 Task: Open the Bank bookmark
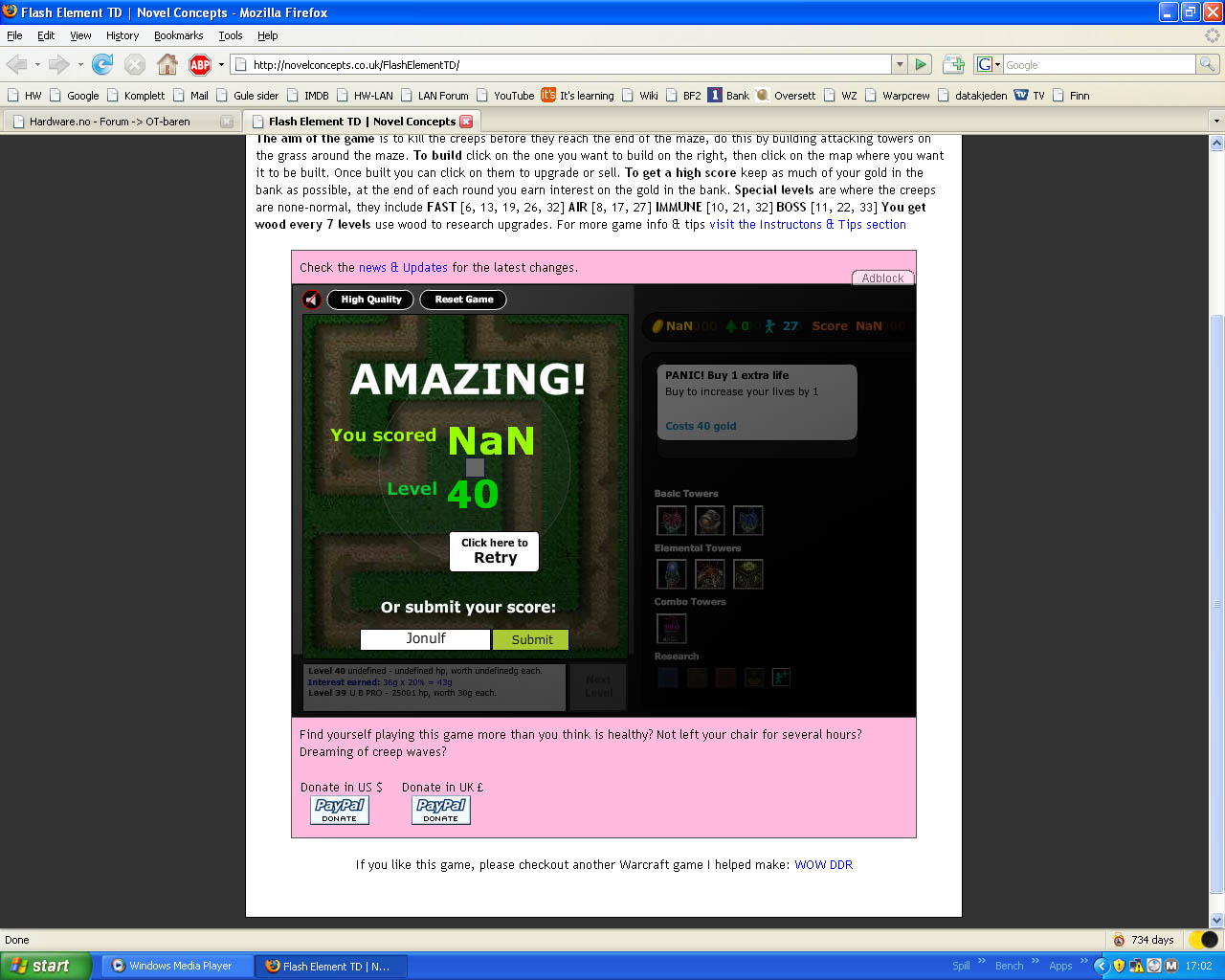728,96
